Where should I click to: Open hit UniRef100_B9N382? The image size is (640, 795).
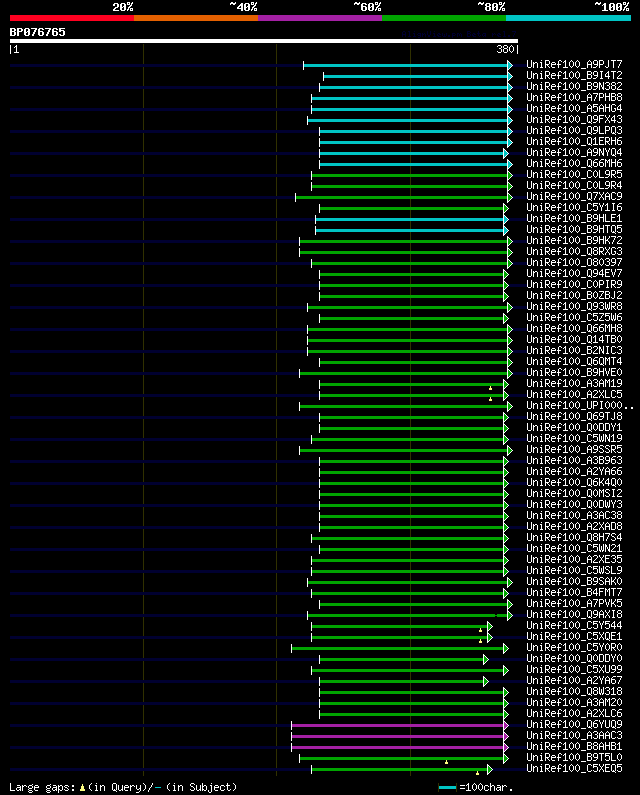574,86
